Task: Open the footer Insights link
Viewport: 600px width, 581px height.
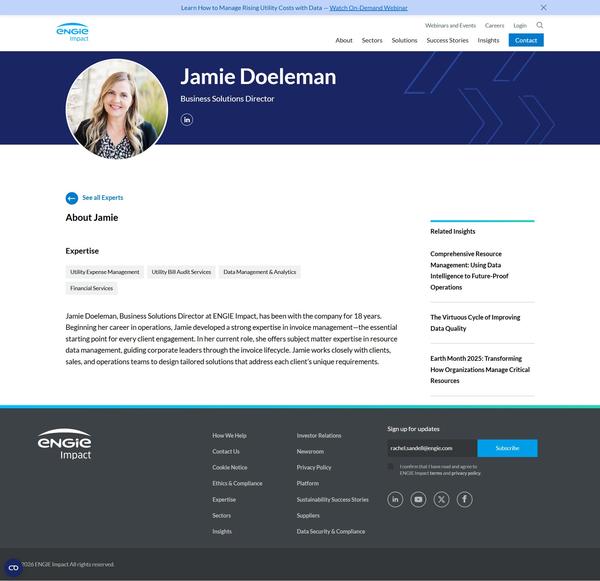Action: pyautogui.click(x=222, y=532)
